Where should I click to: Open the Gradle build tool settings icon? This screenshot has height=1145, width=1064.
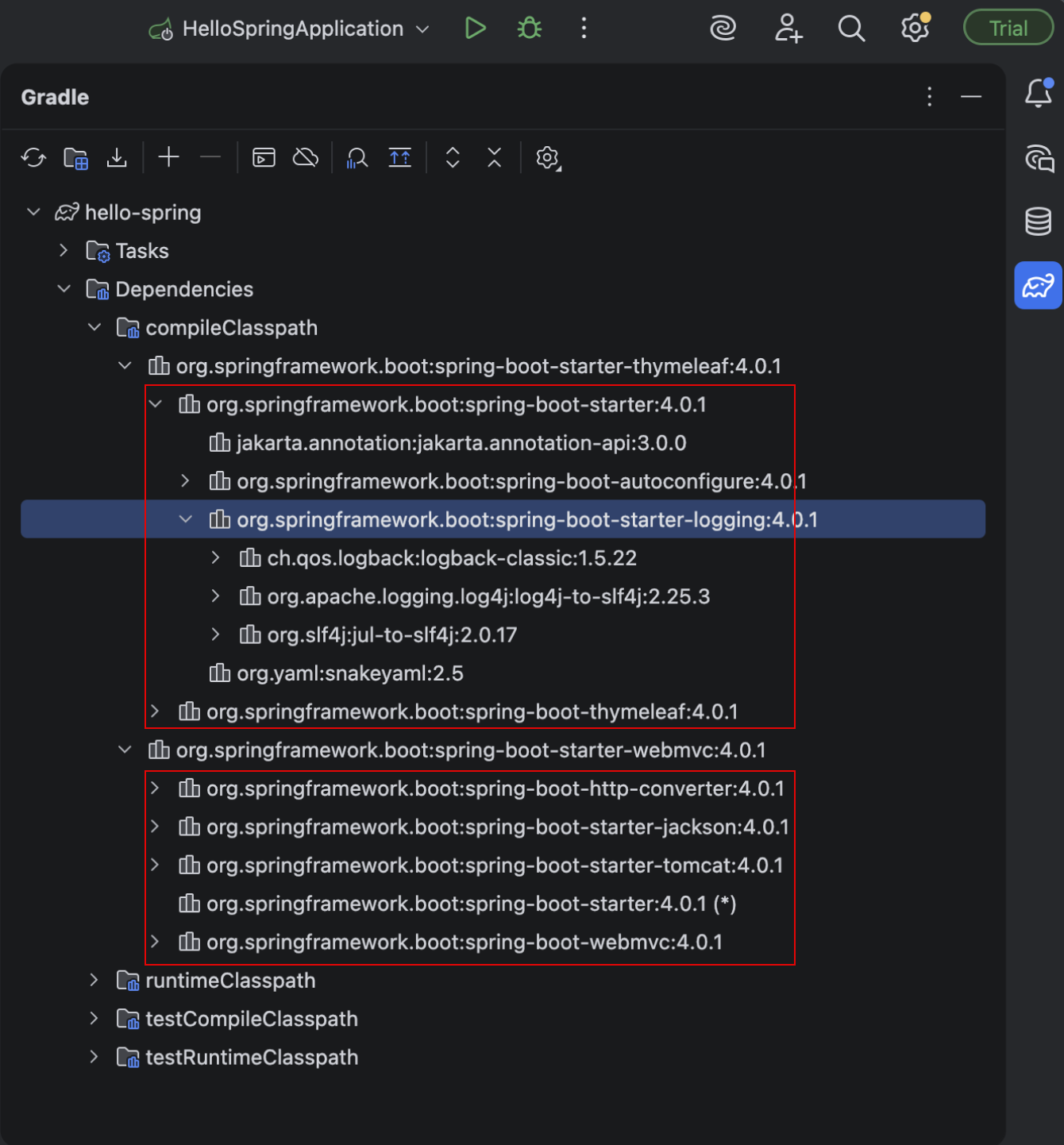coord(548,158)
